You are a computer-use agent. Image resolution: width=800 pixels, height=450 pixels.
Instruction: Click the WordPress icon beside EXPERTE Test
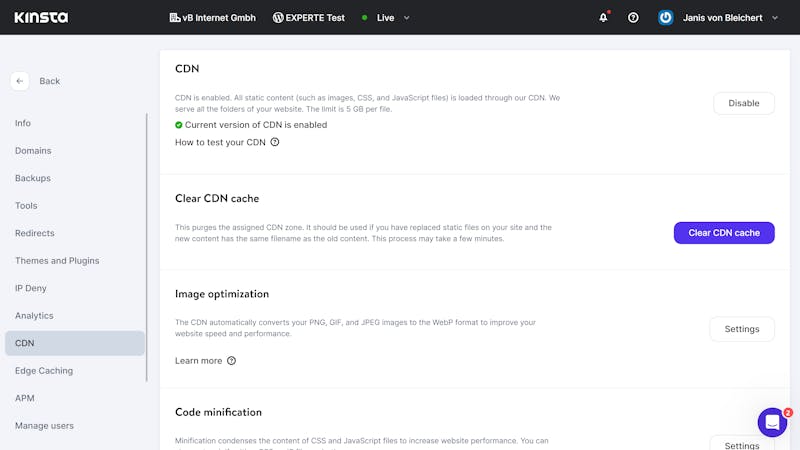pos(278,17)
